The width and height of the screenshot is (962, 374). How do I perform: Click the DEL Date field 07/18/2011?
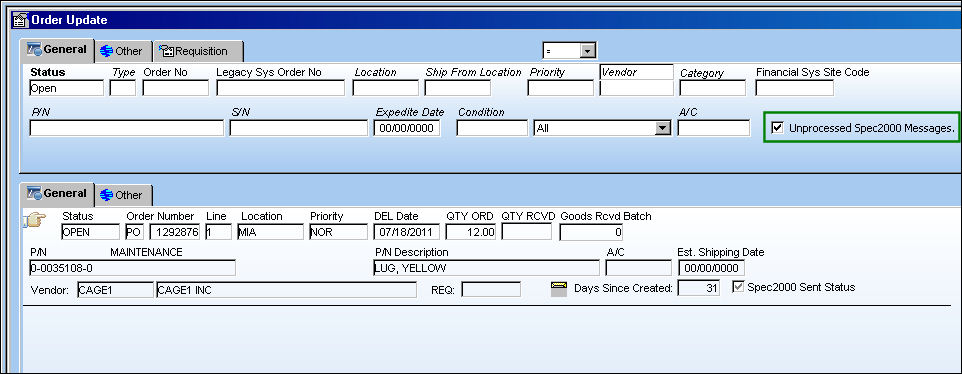click(x=407, y=232)
